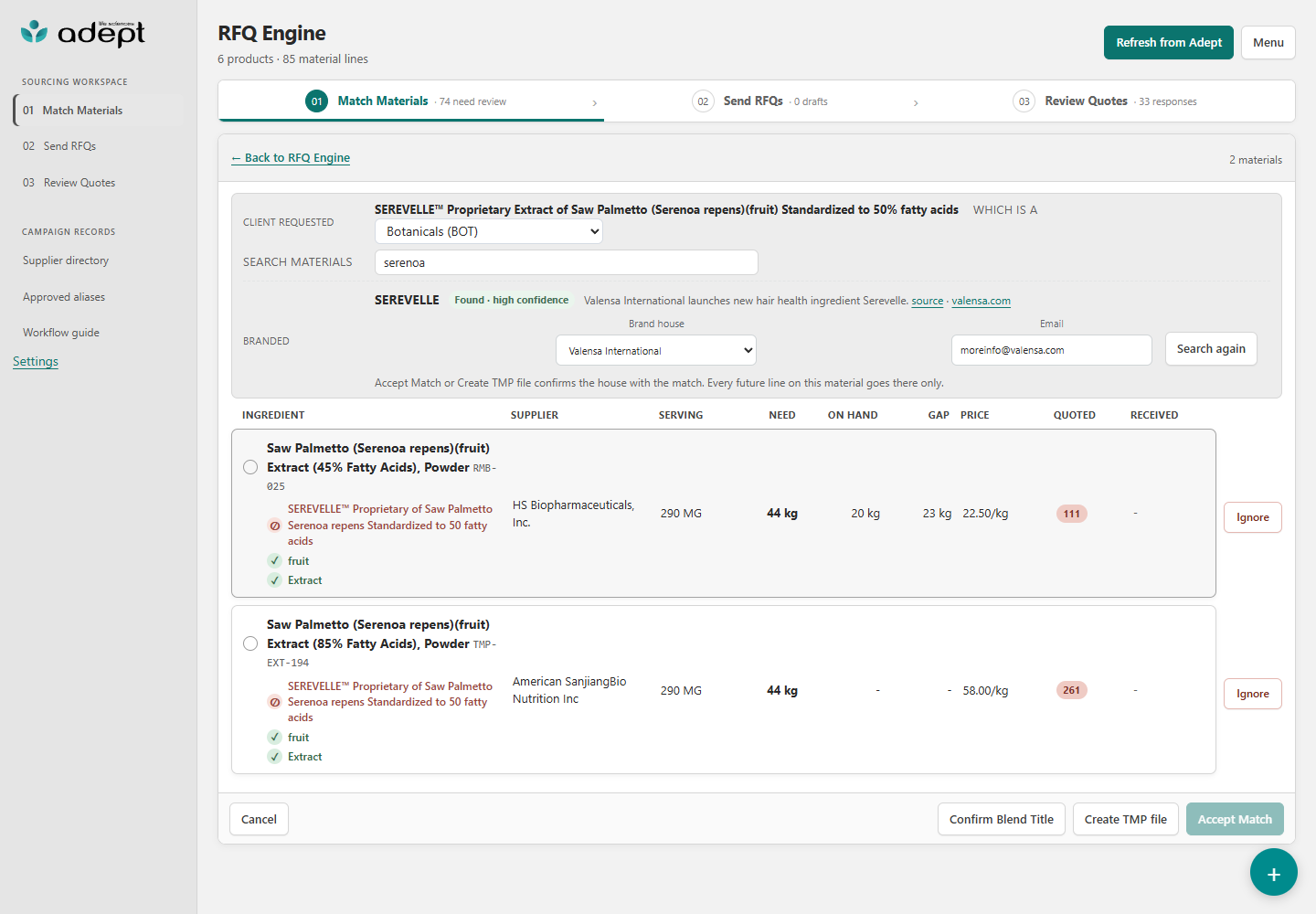Click the red mismatch icon in first row
This screenshot has height=914, width=1316.
274,526
